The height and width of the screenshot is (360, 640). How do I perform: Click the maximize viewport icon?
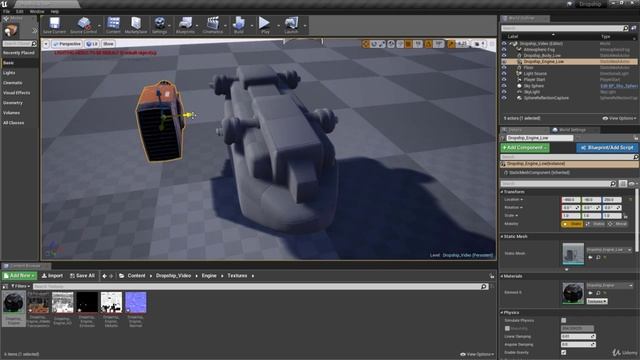(492, 44)
